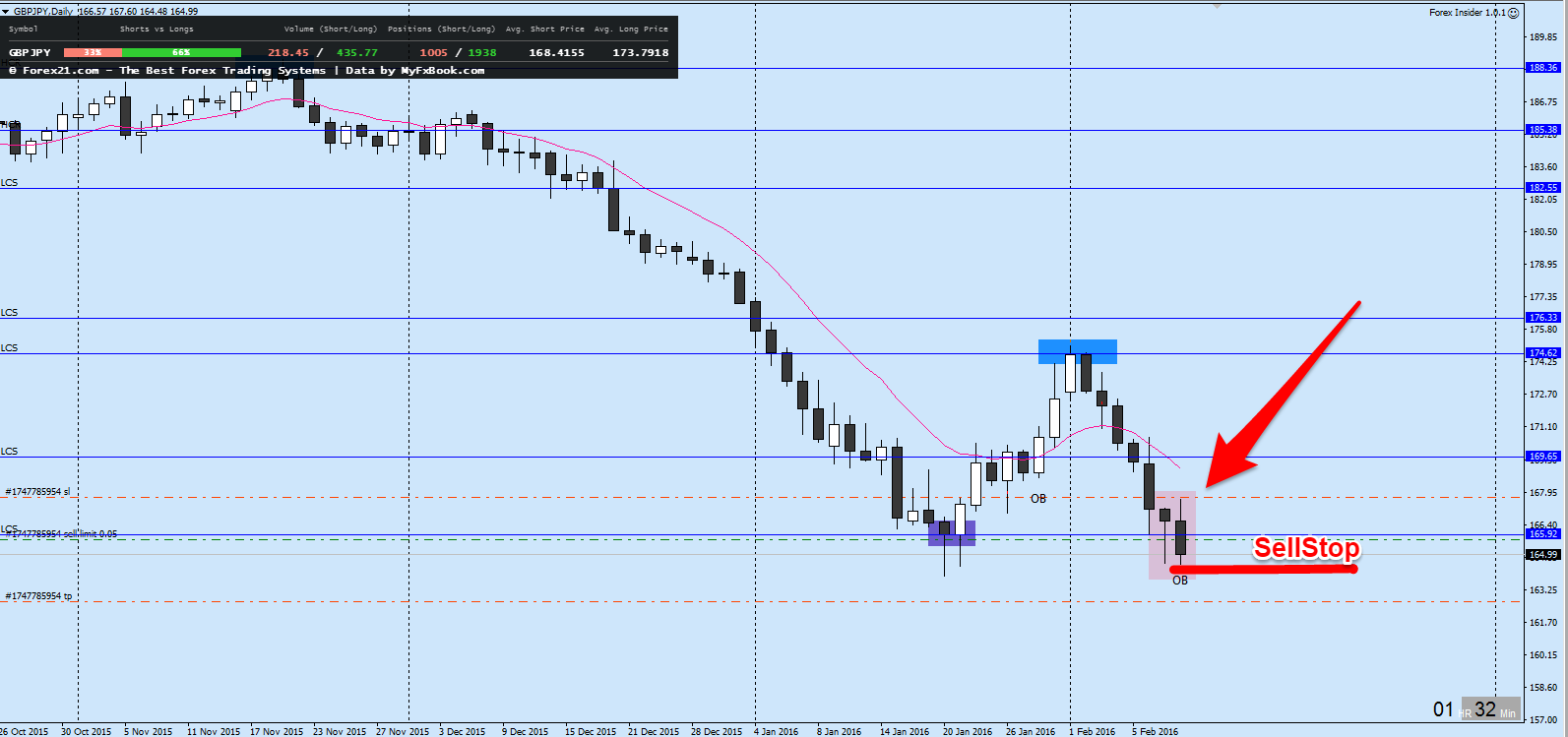The image size is (1568, 737).
Task: Click the LCS label on the 176.33 line
Action: tap(9, 313)
